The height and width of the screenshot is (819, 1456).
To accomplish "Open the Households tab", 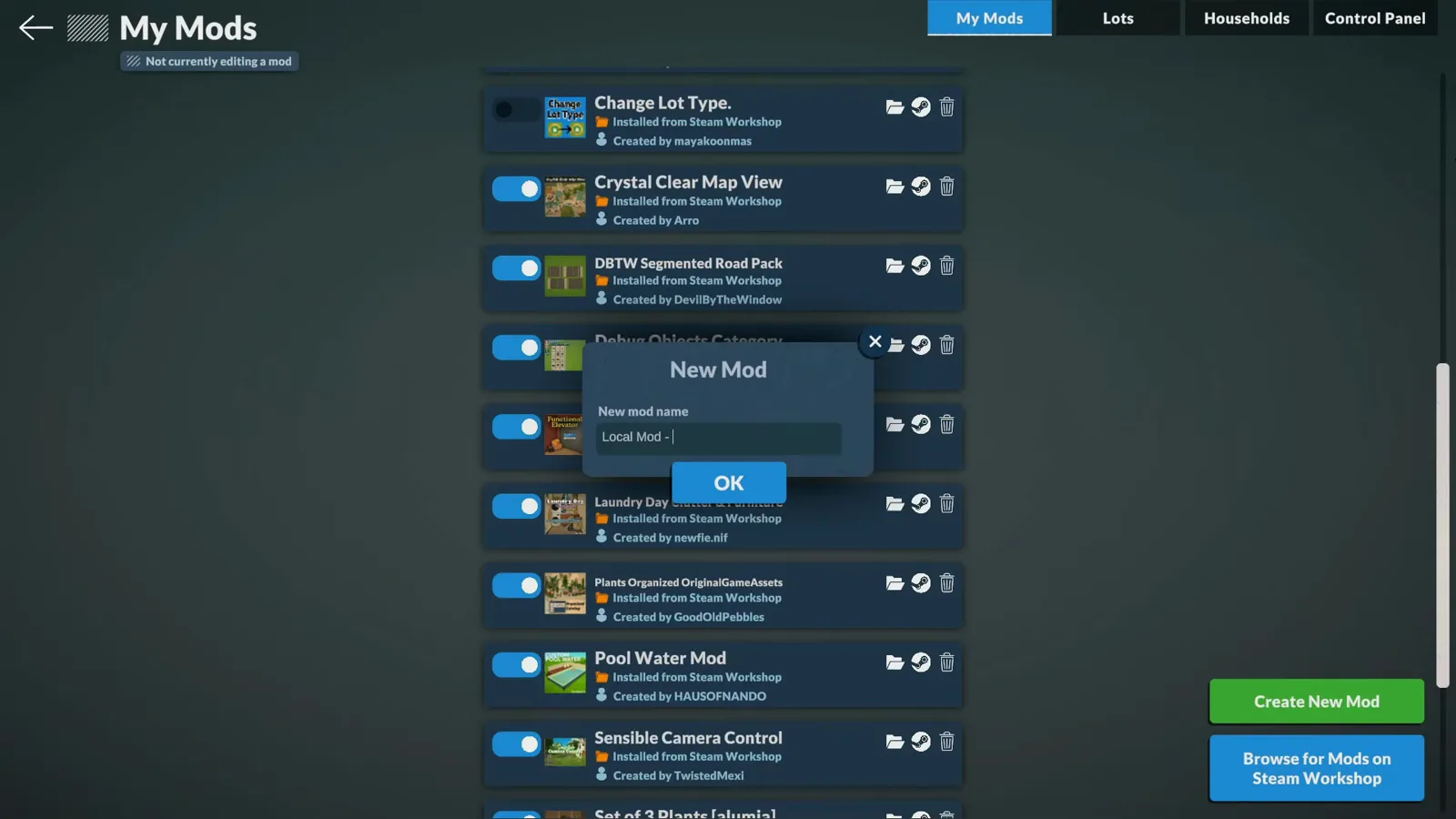I will point(1246,18).
